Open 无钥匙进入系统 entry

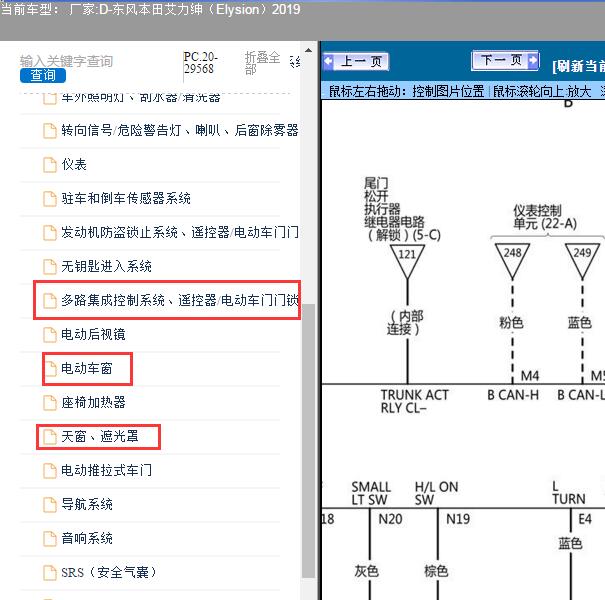point(106,266)
